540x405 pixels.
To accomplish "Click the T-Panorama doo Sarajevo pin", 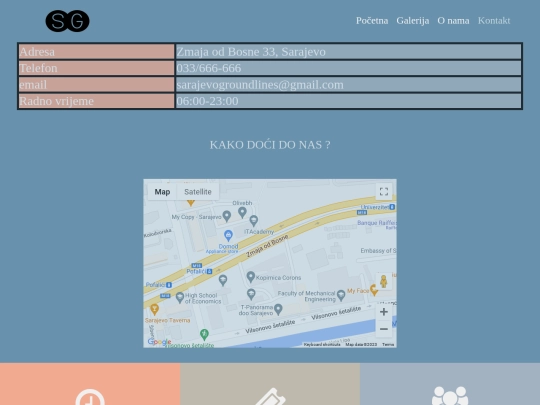I will click(278, 309).
